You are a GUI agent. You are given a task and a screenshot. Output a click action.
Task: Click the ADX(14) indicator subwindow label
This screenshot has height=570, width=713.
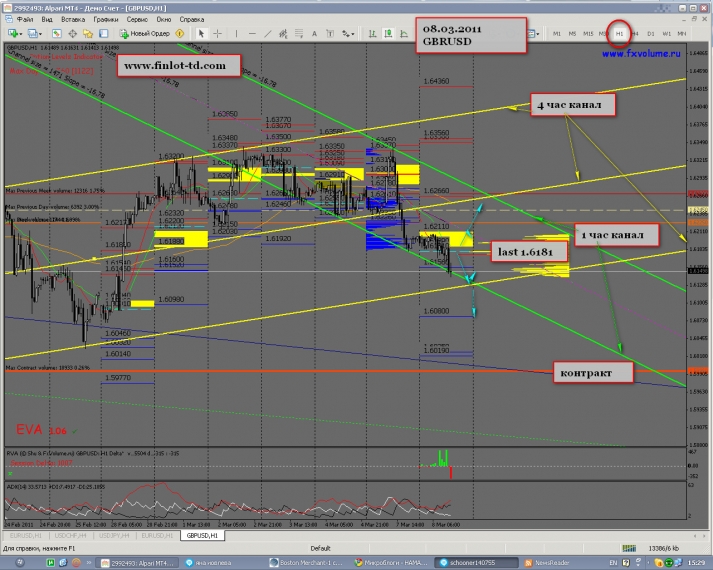(55, 486)
